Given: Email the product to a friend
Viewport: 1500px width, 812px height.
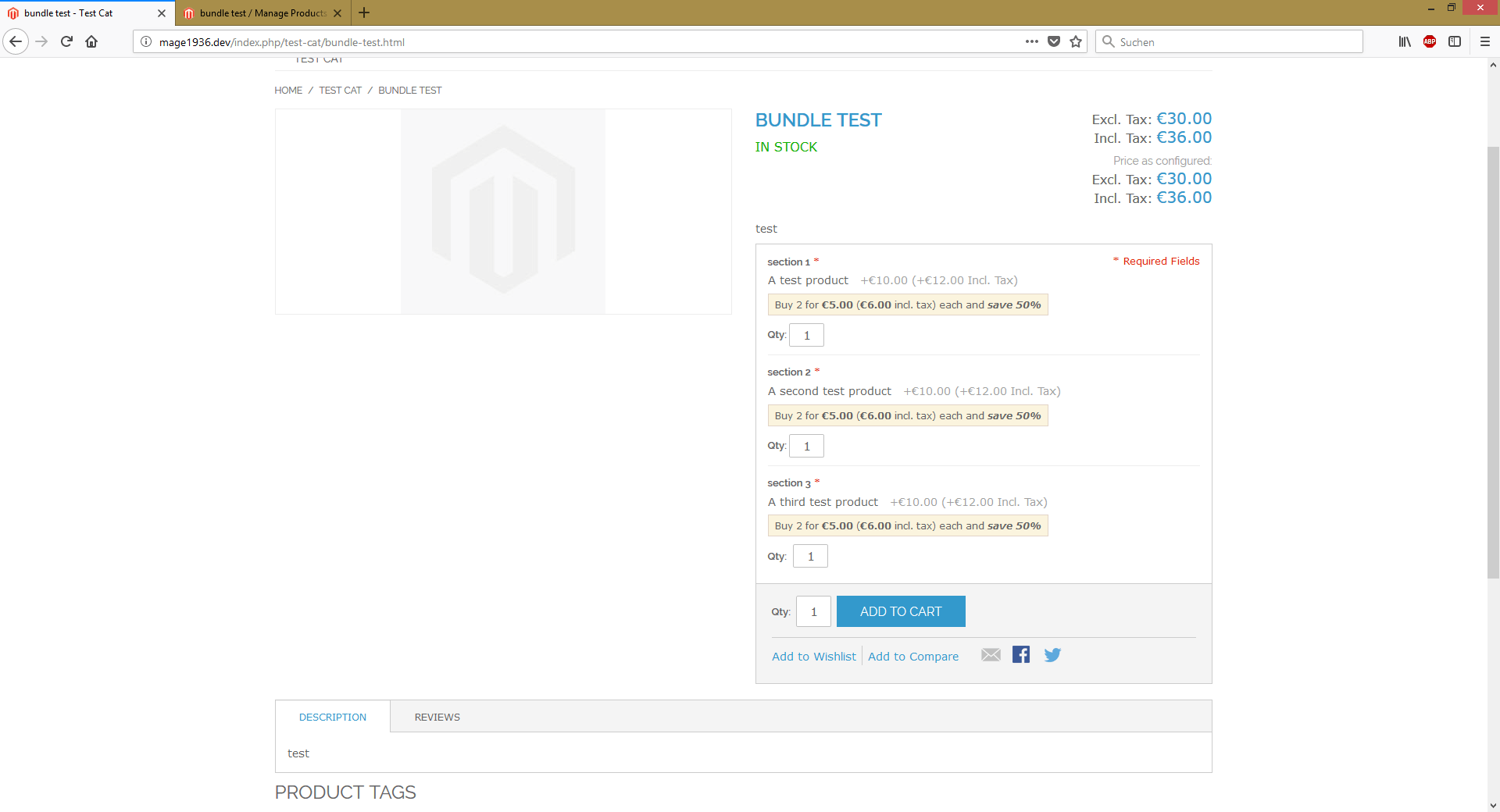Looking at the screenshot, I should pyautogui.click(x=990, y=655).
